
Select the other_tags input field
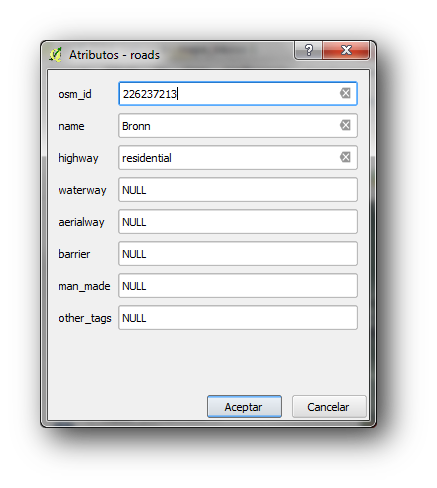point(238,318)
